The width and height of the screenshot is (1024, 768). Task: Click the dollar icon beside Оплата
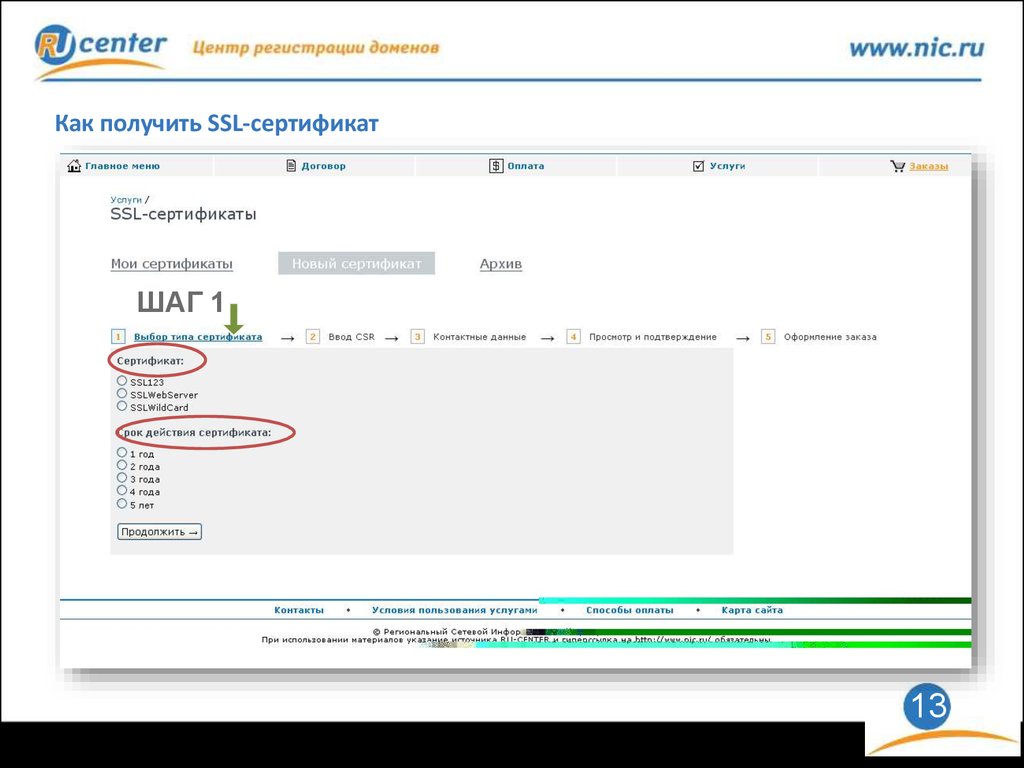click(x=496, y=166)
